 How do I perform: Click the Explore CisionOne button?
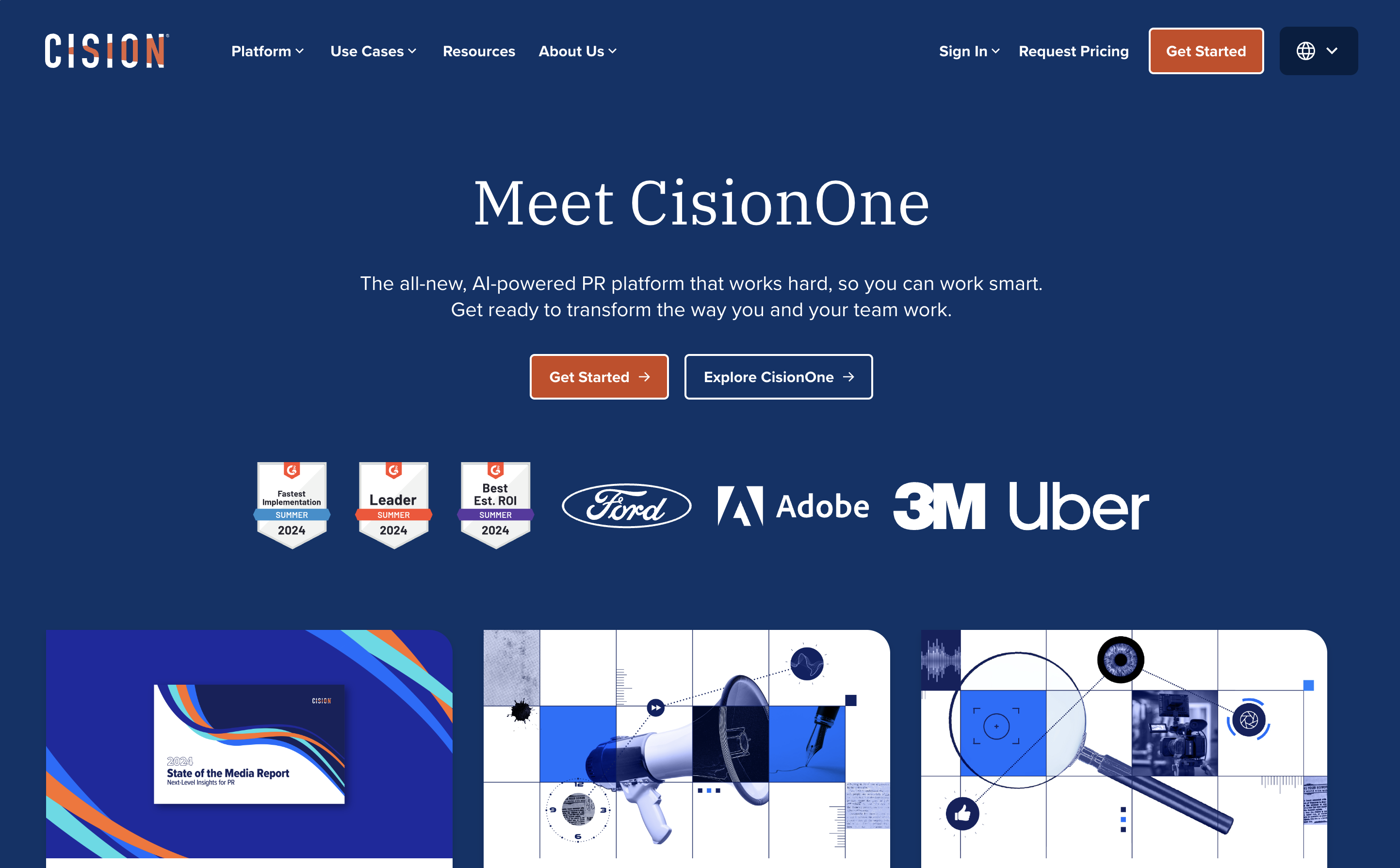pos(778,377)
